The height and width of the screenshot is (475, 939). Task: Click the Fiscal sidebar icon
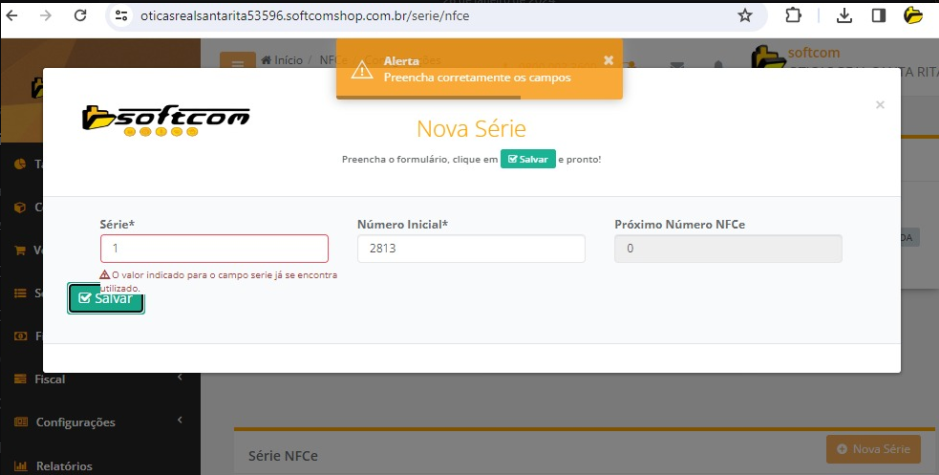(20, 379)
